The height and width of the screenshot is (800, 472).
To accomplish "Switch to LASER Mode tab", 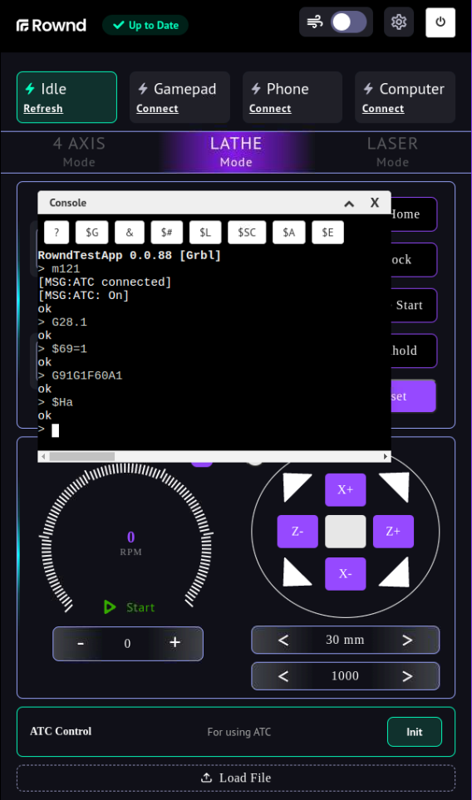I will click(392, 152).
